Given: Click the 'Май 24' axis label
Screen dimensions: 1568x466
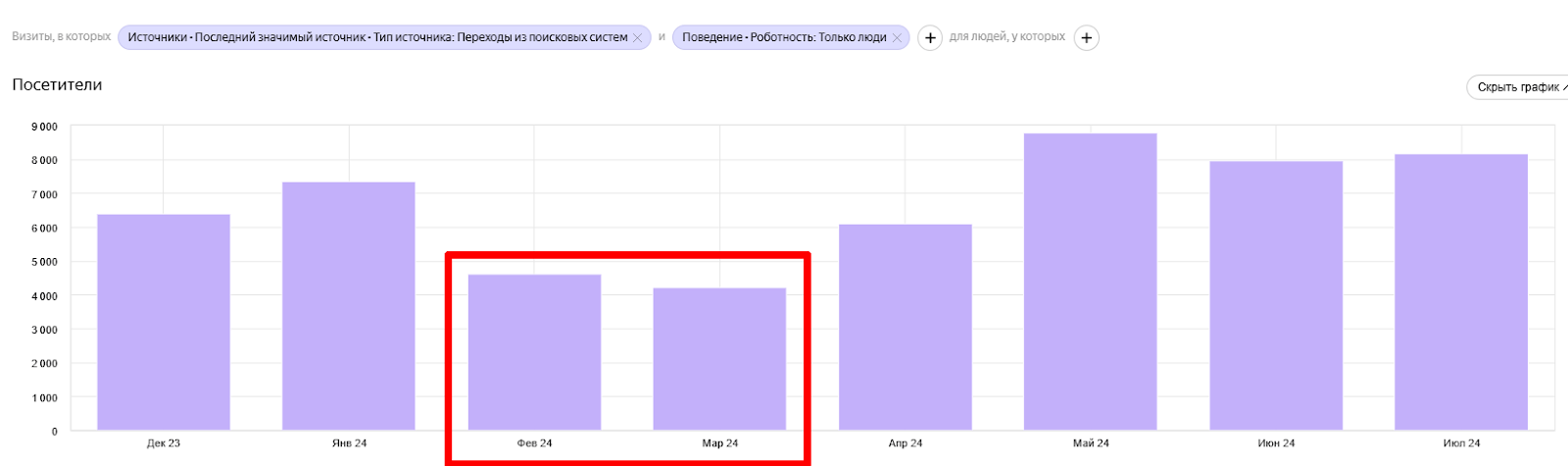Looking at the screenshot, I should click(1091, 443).
